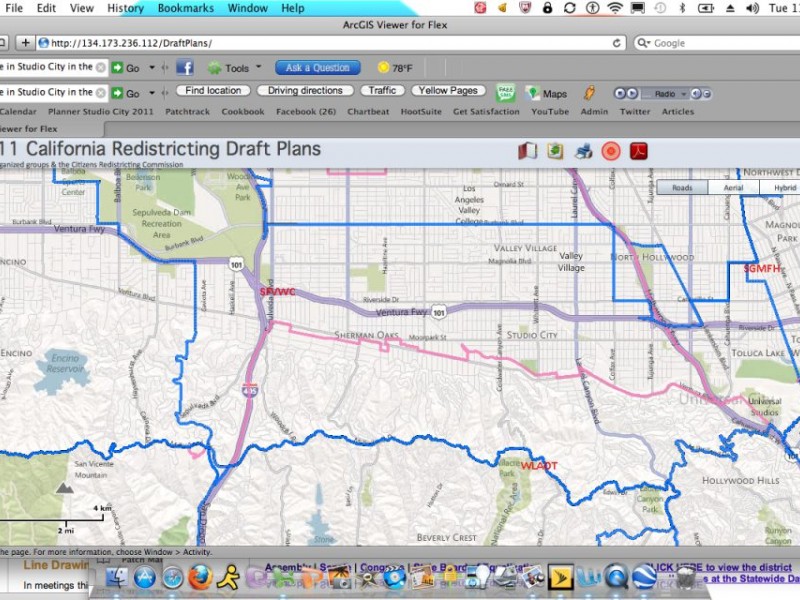Open the book icon in the redistricting toolbar
This screenshot has width=800, height=600.
pyautogui.click(x=527, y=151)
